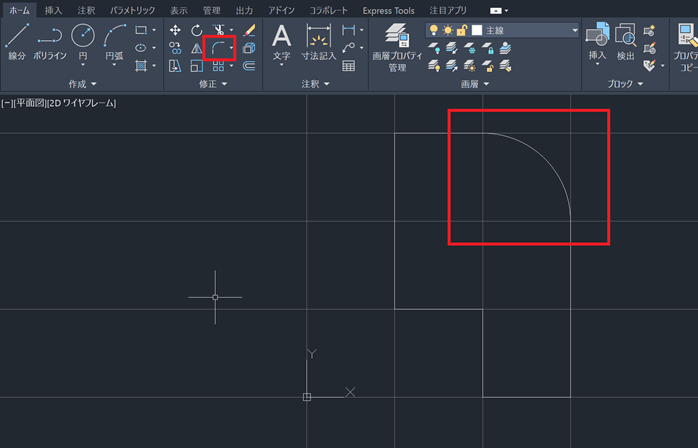
Task: Click the Fillet tool icon
Action: click(216, 47)
